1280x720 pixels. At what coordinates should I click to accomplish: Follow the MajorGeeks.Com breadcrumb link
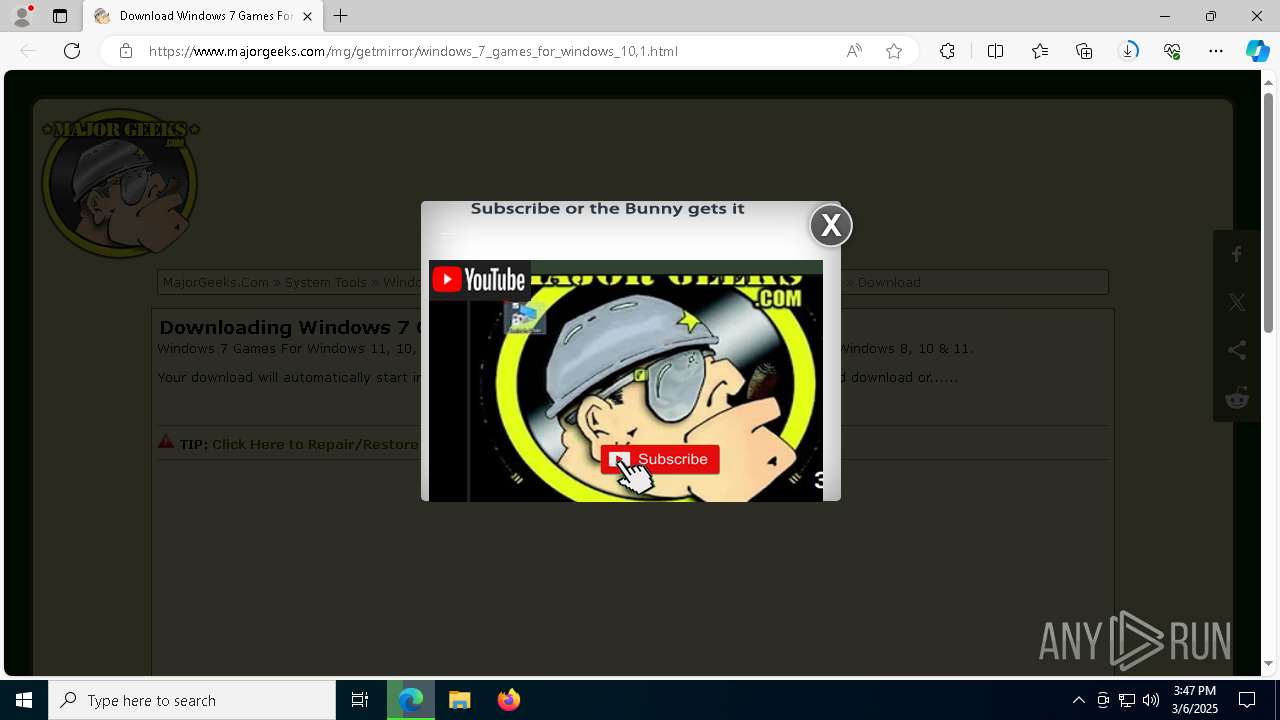pyautogui.click(x=215, y=282)
